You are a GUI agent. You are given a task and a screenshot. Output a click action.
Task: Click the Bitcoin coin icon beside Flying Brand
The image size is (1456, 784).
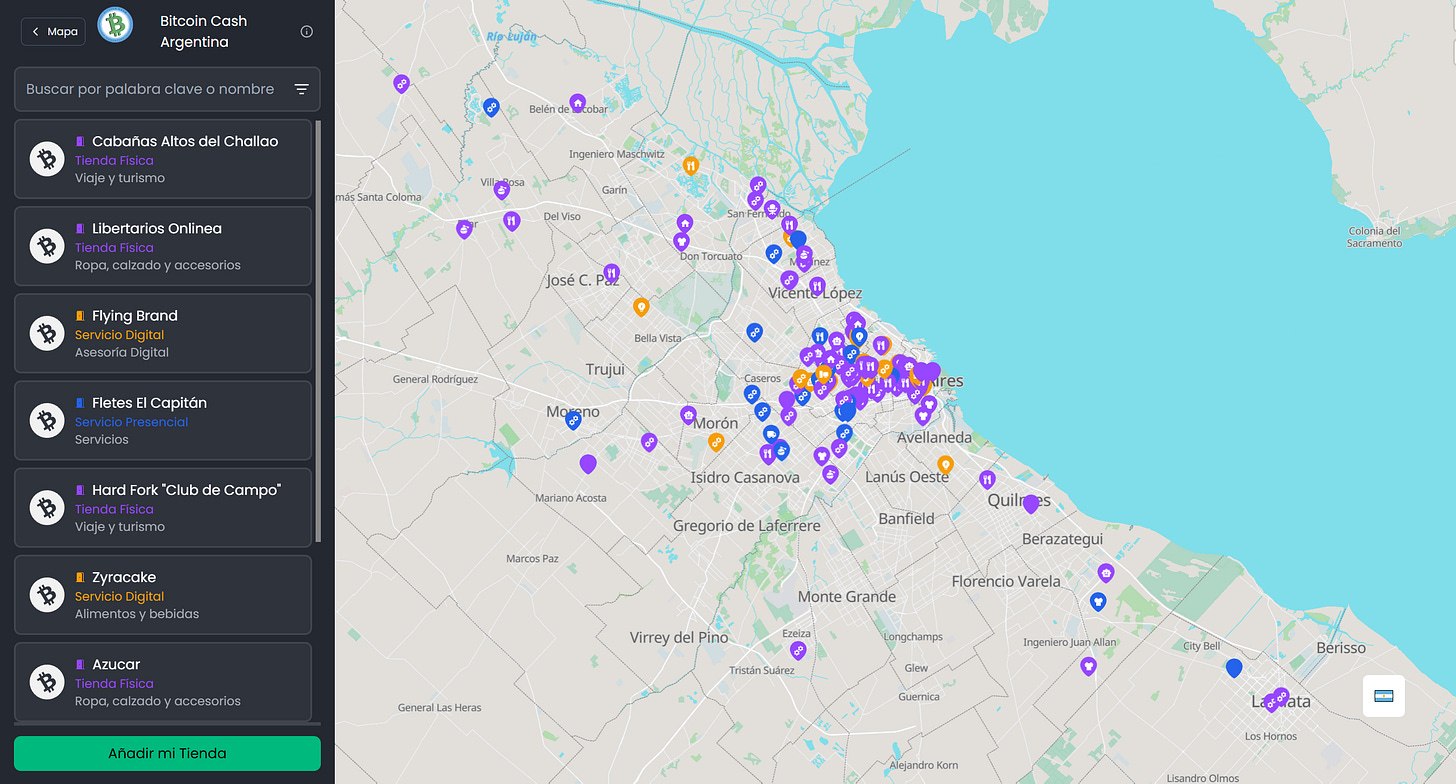coord(46,333)
